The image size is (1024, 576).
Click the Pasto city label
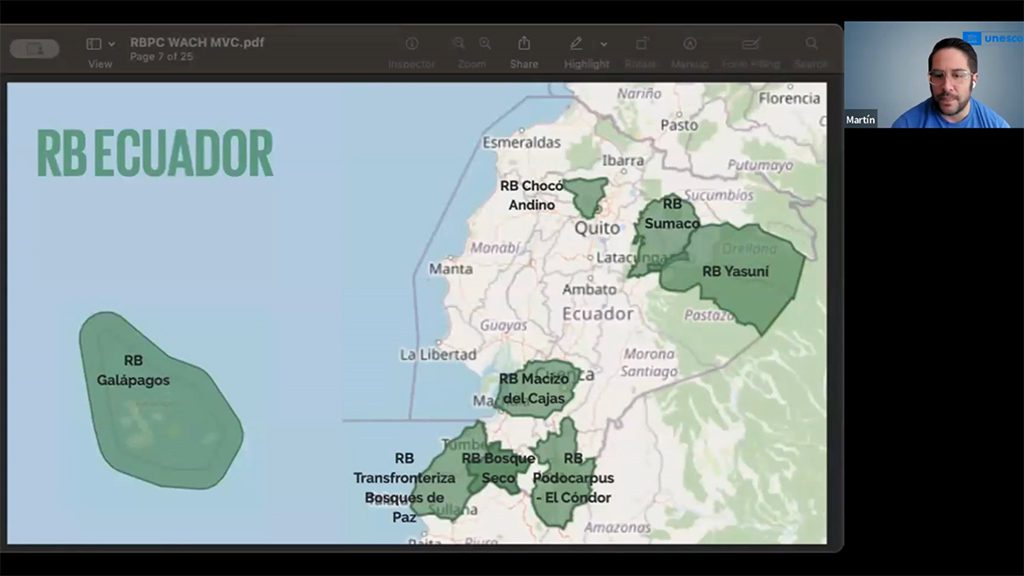679,125
